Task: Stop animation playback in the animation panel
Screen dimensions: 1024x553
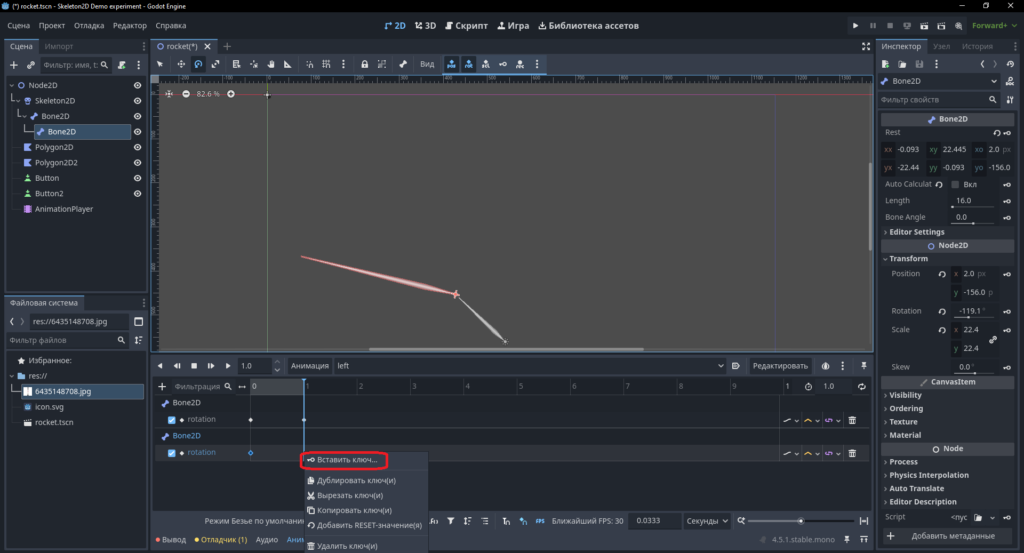Action: coord(194,366)
